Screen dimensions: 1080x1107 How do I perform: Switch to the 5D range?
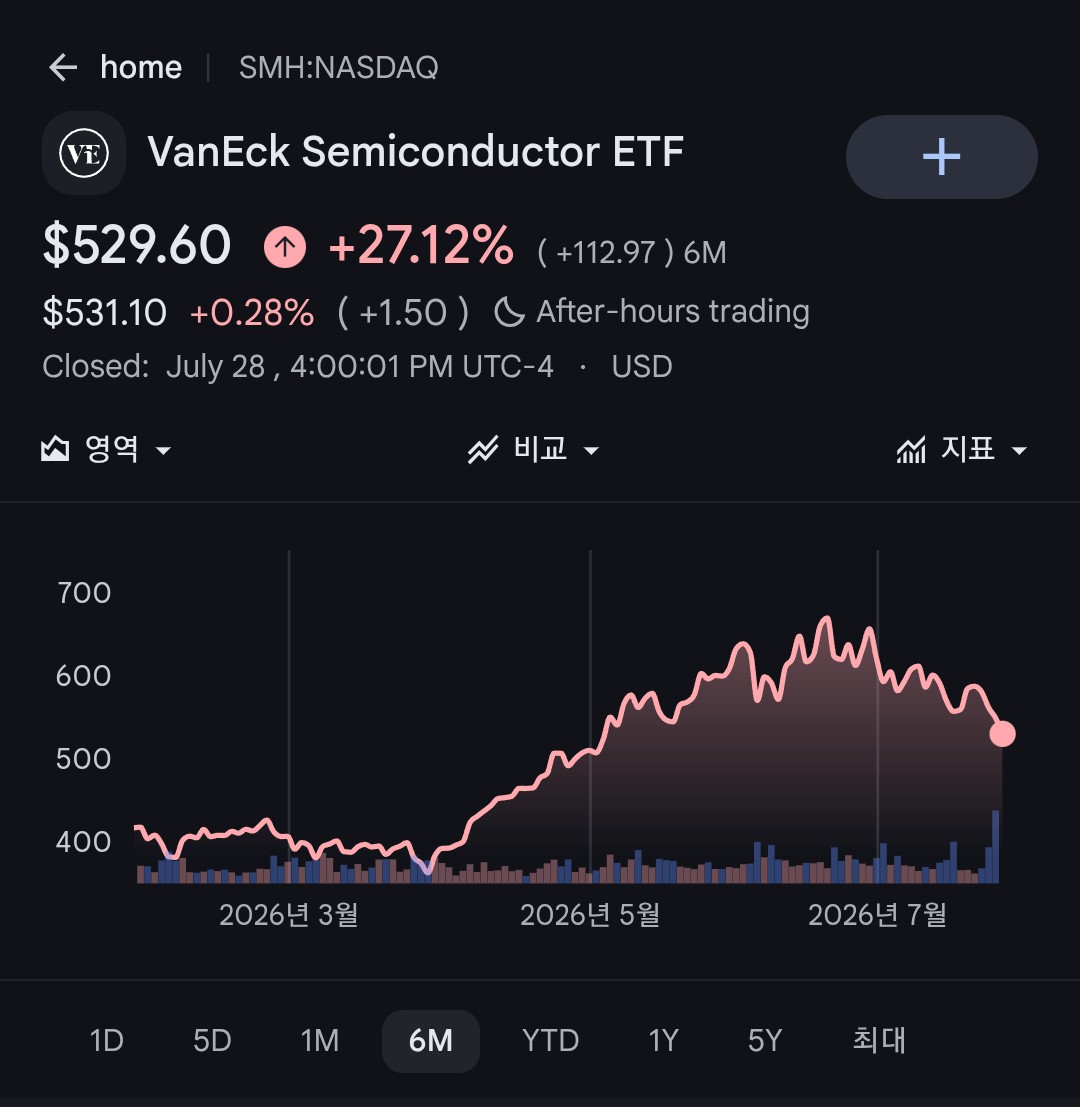pos(212,1041)
